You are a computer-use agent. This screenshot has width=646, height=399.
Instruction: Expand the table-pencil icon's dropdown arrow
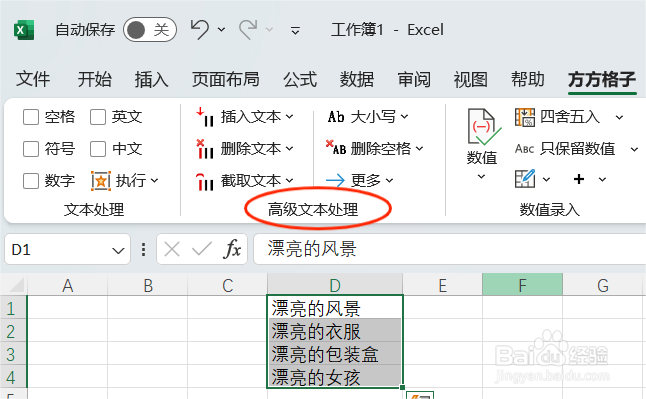[x=546, y=179]
